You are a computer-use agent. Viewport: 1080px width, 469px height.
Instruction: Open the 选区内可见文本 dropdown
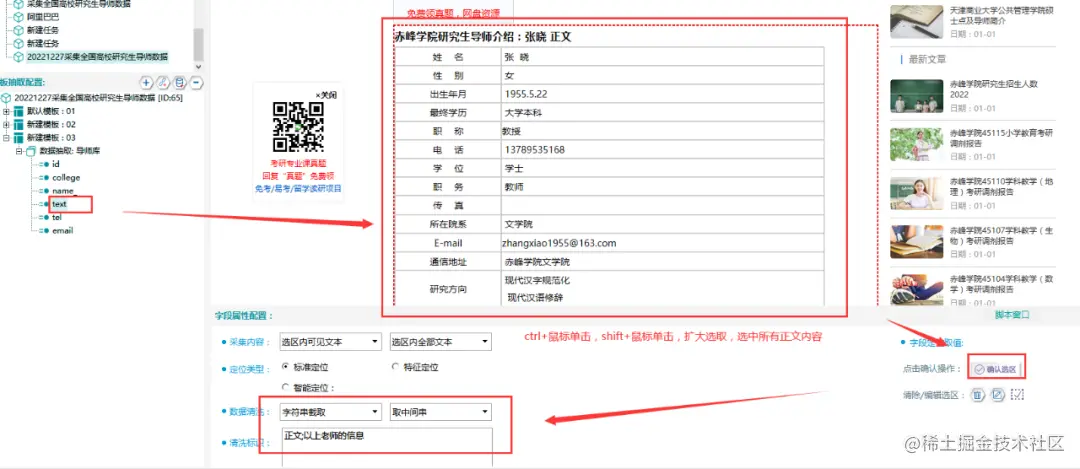pos(330,342)
